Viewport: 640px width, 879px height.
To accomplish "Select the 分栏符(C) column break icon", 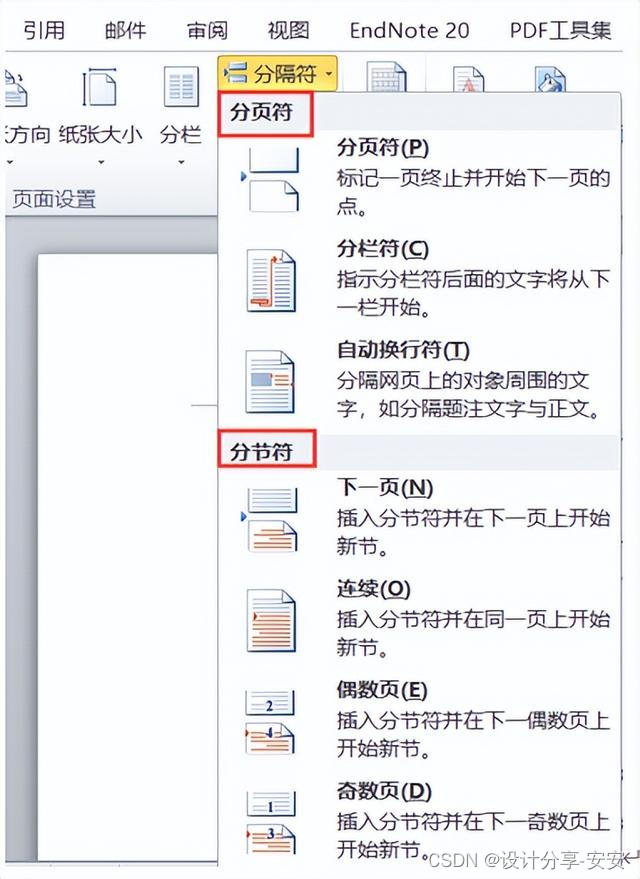I will coord(271,281).
